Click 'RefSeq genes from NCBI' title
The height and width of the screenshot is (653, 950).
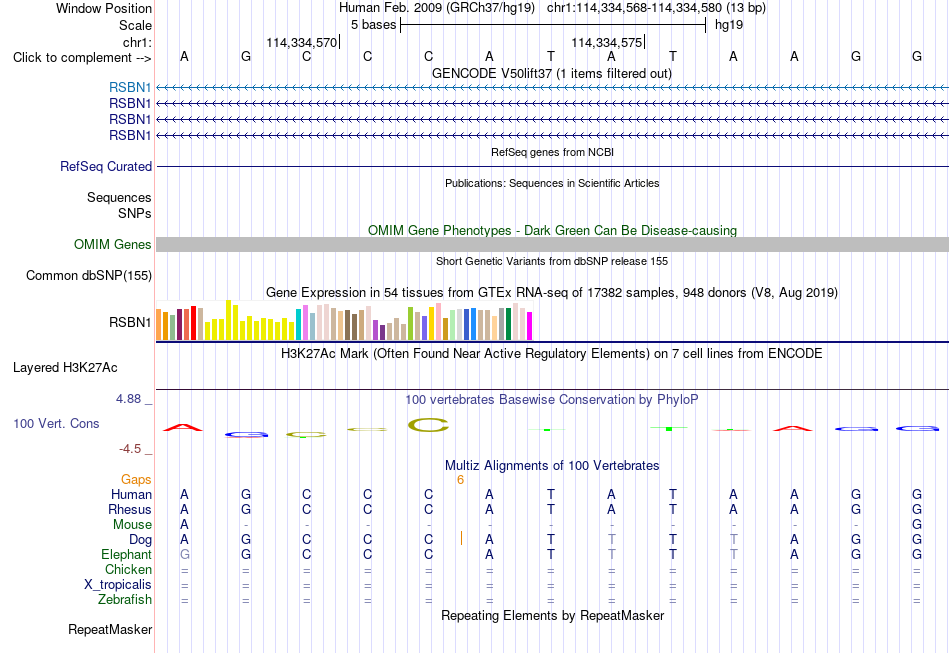click(553, 153)
